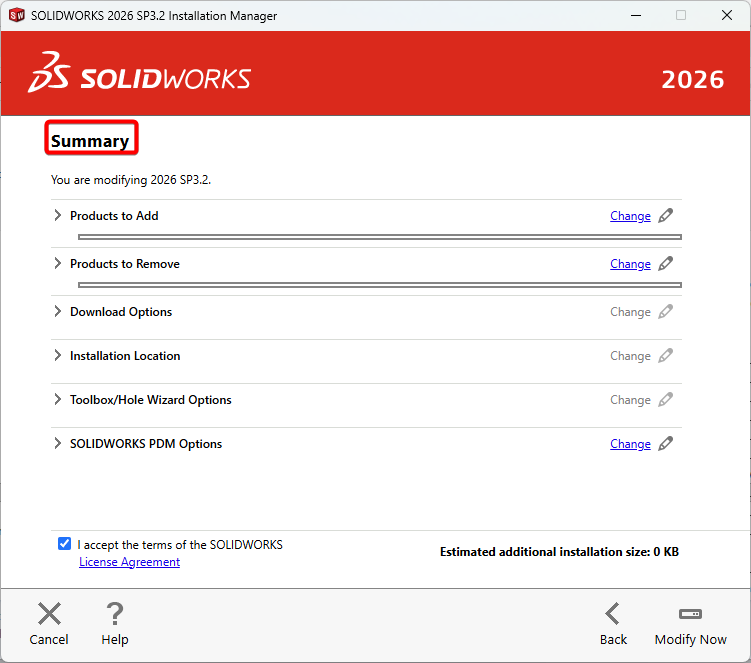Click 'Products to Add' label

(x=114, y=216)
